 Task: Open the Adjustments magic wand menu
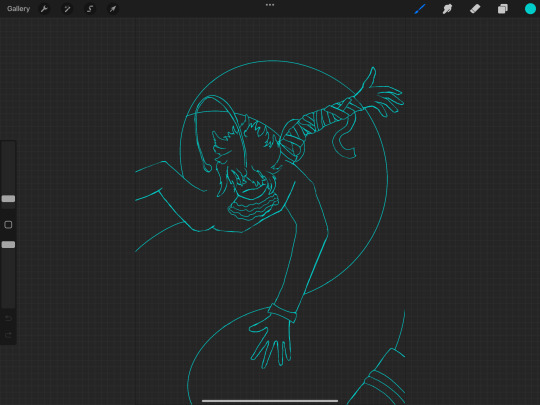point(67,9)
